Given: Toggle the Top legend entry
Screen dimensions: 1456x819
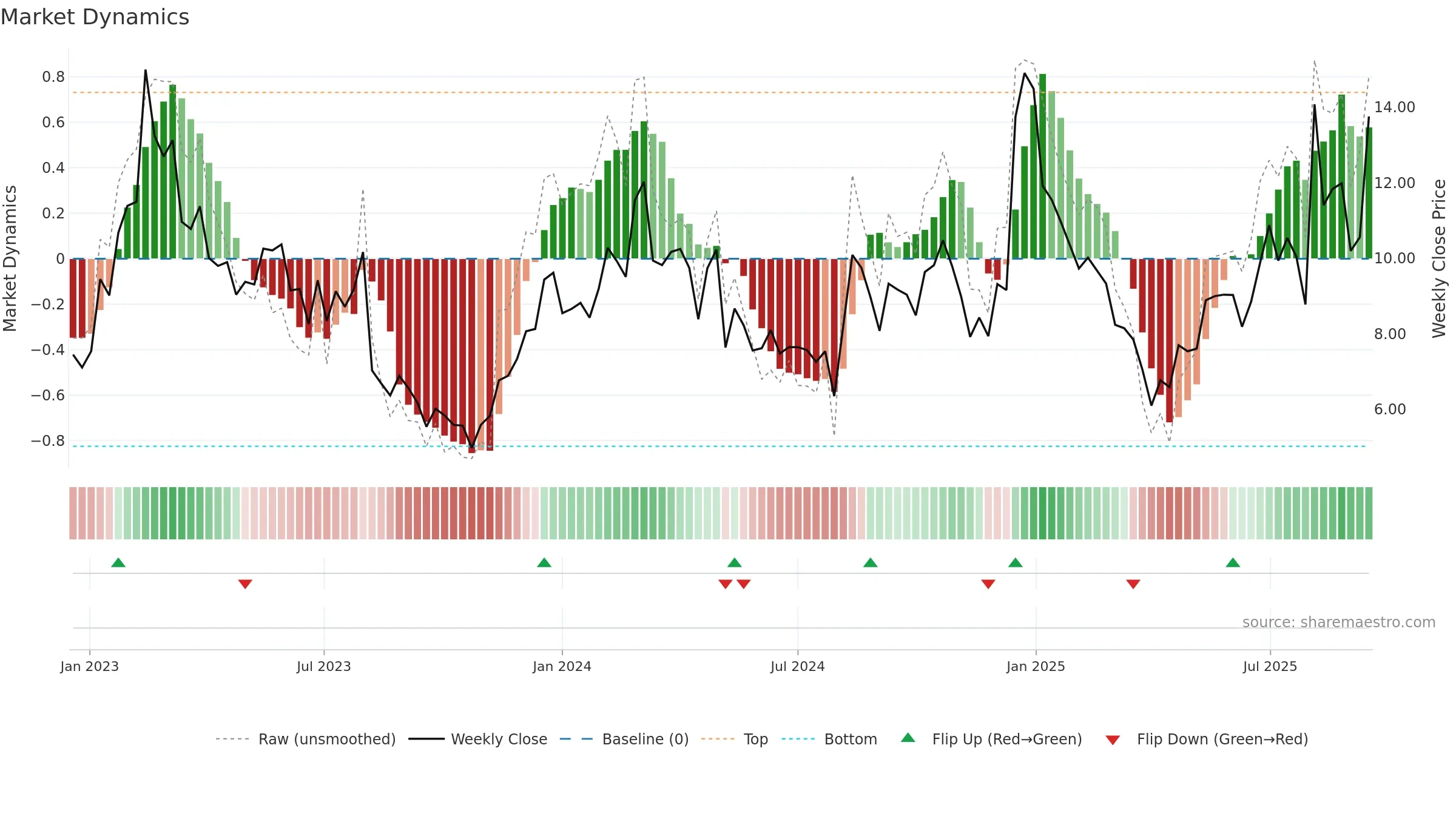Looking at the screenshot, I should pyautogui.click(x=735, y=739).
